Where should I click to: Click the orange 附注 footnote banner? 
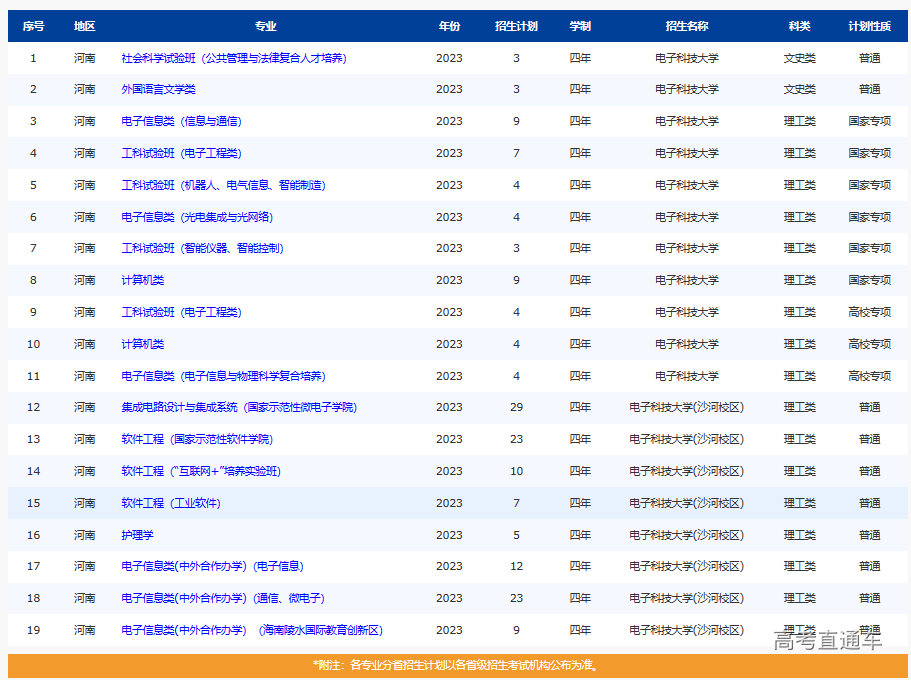(457, 665)
